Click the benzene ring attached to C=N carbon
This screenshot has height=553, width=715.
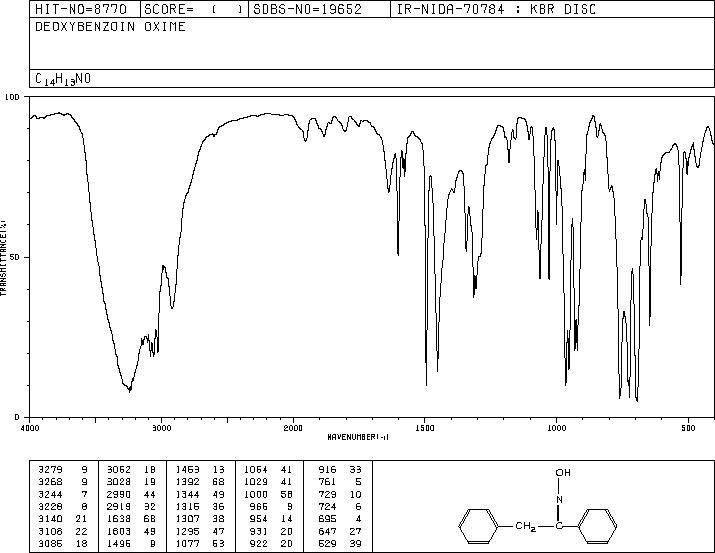pos(597,526)
